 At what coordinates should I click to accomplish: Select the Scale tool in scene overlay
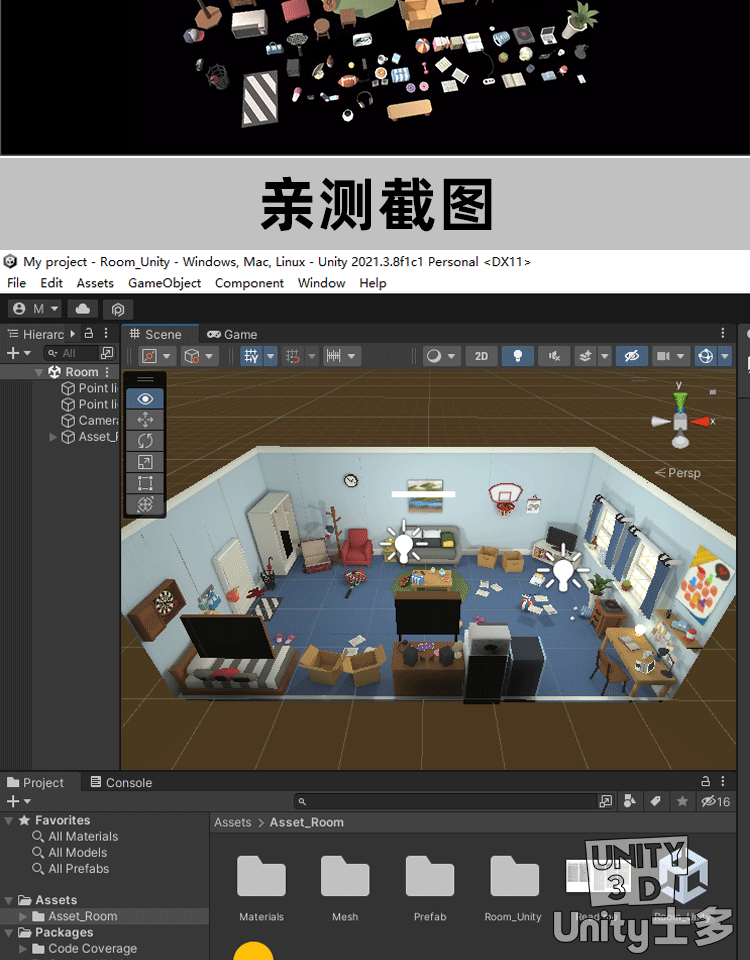click(x=145, y=462)
